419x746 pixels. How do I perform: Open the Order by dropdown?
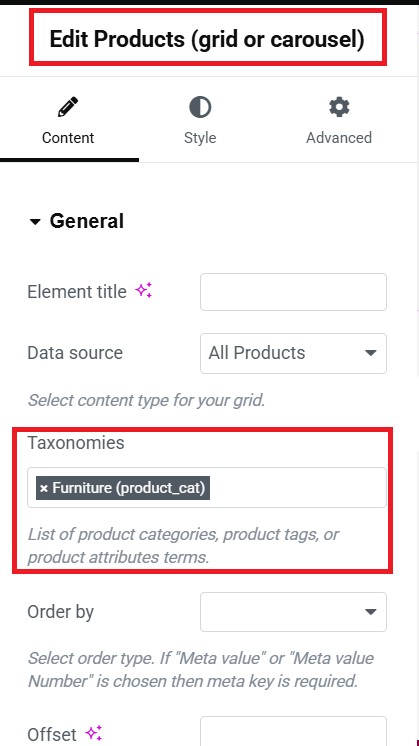coord(293,612)
